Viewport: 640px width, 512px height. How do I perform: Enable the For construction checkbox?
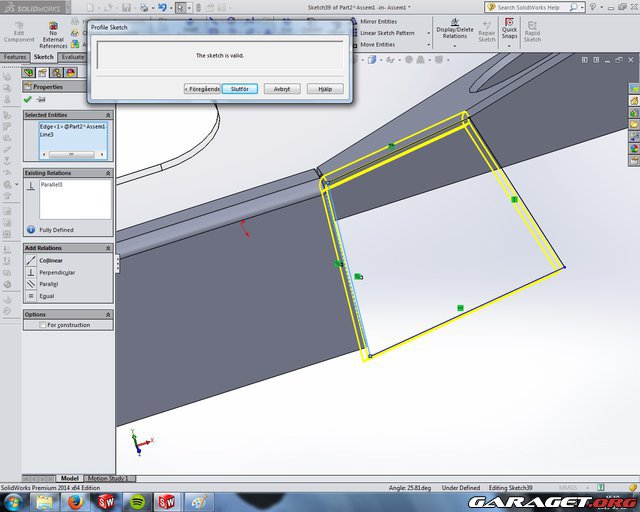(42, 325)
